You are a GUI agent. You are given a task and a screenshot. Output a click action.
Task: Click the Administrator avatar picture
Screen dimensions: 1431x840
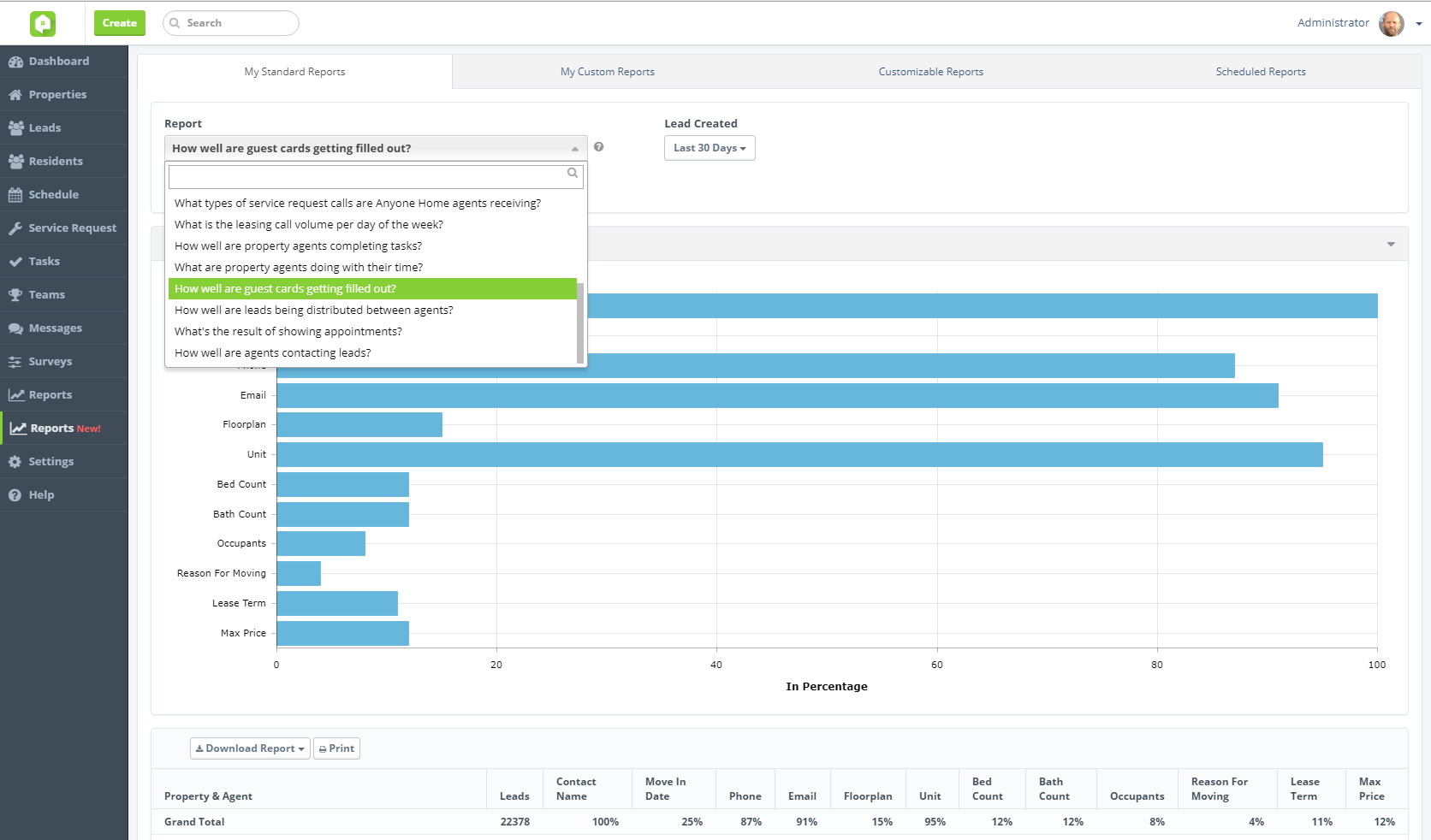[1392, 24]
